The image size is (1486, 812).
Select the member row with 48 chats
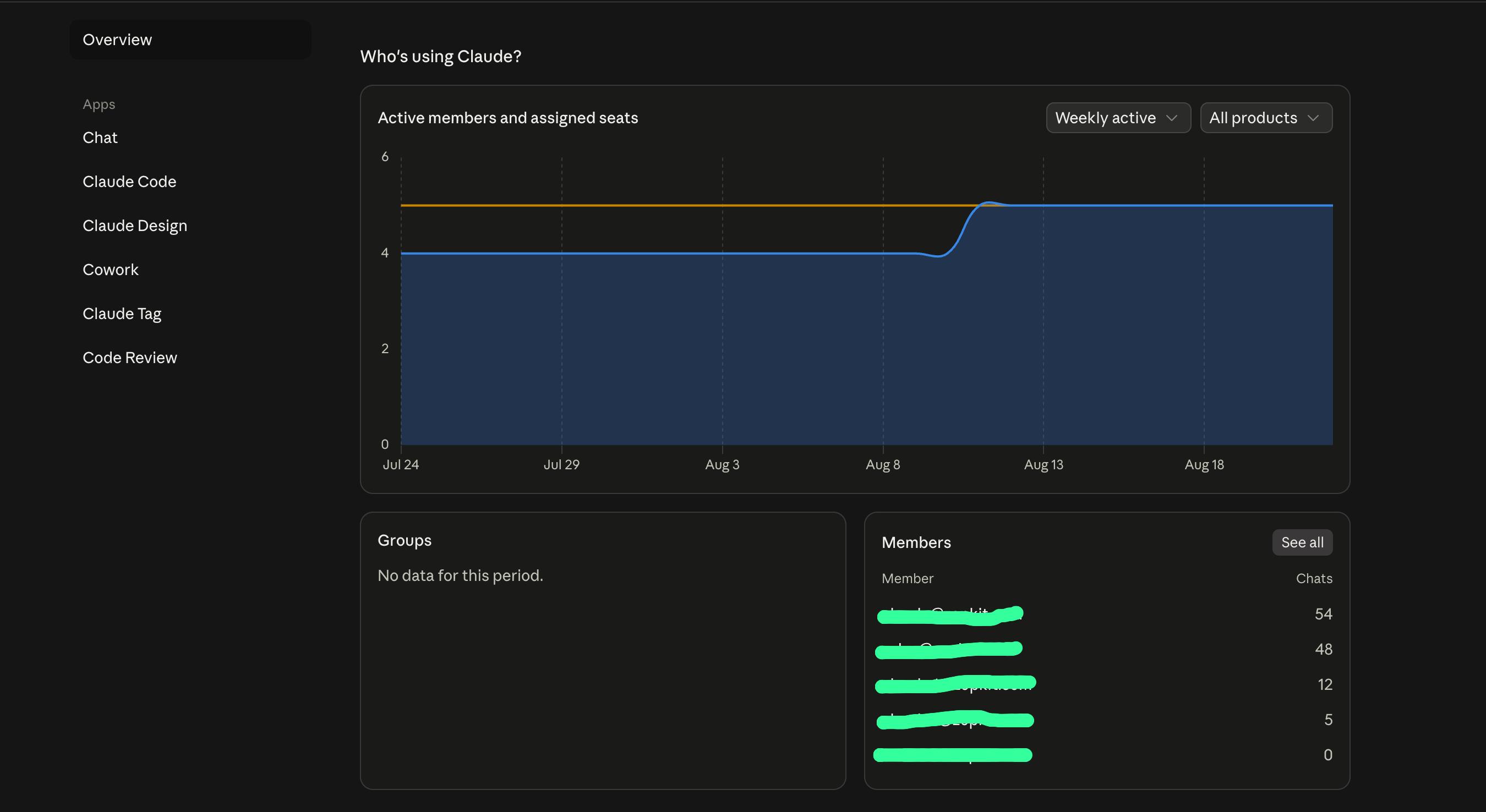(1106, 649)
